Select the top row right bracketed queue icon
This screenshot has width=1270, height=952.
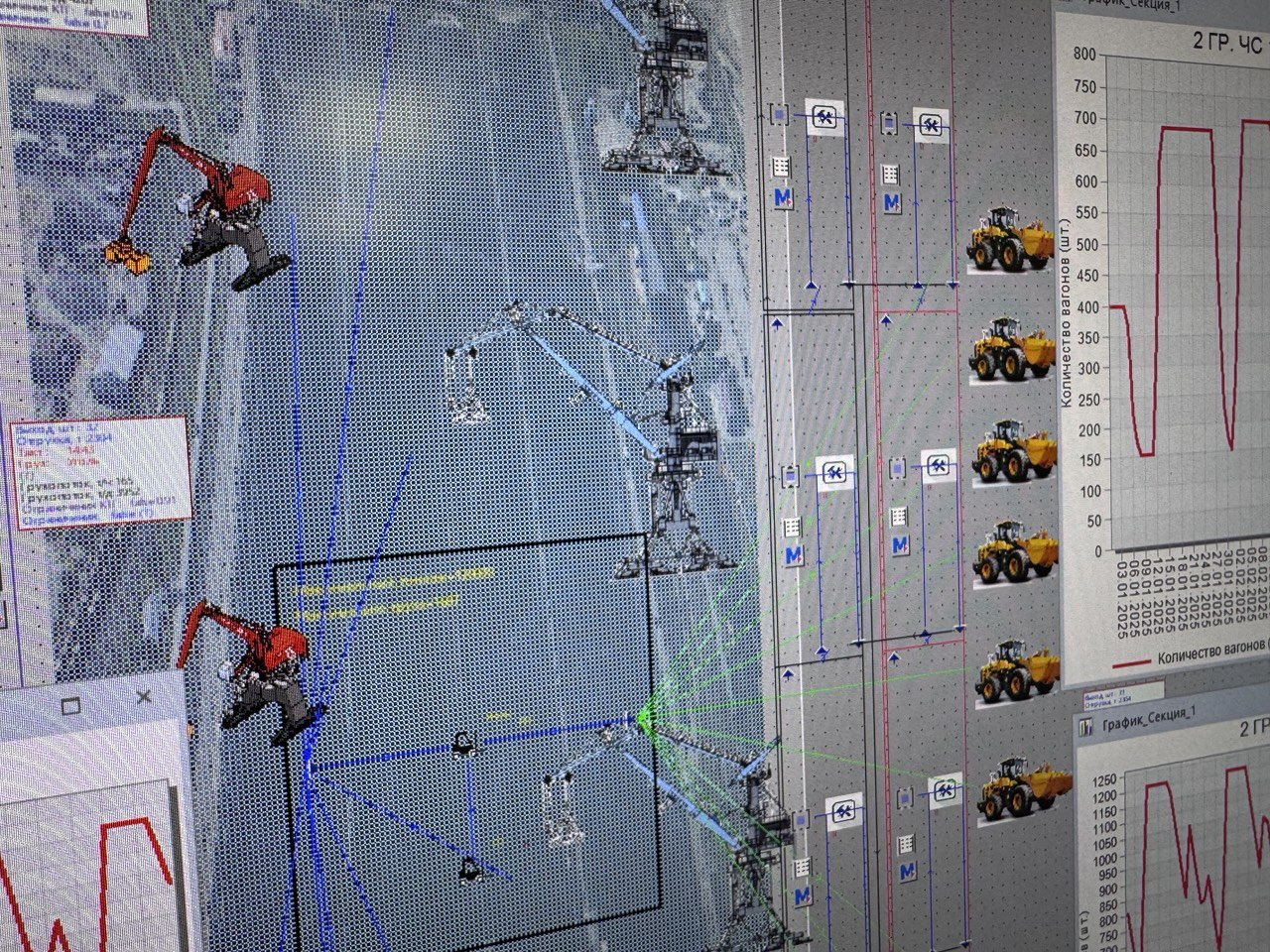(x=889, y=123)
